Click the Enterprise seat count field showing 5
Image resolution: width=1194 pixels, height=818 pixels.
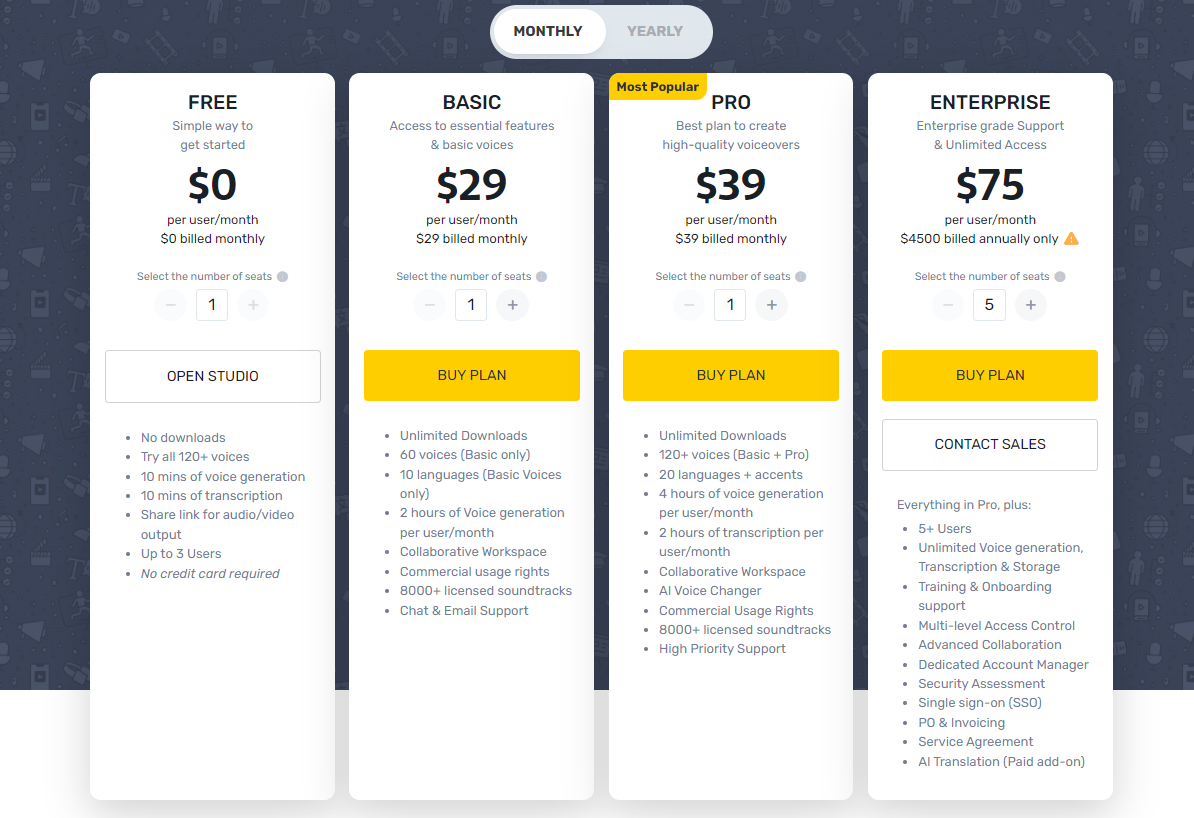pyautogui.click(x=989, y=305)
